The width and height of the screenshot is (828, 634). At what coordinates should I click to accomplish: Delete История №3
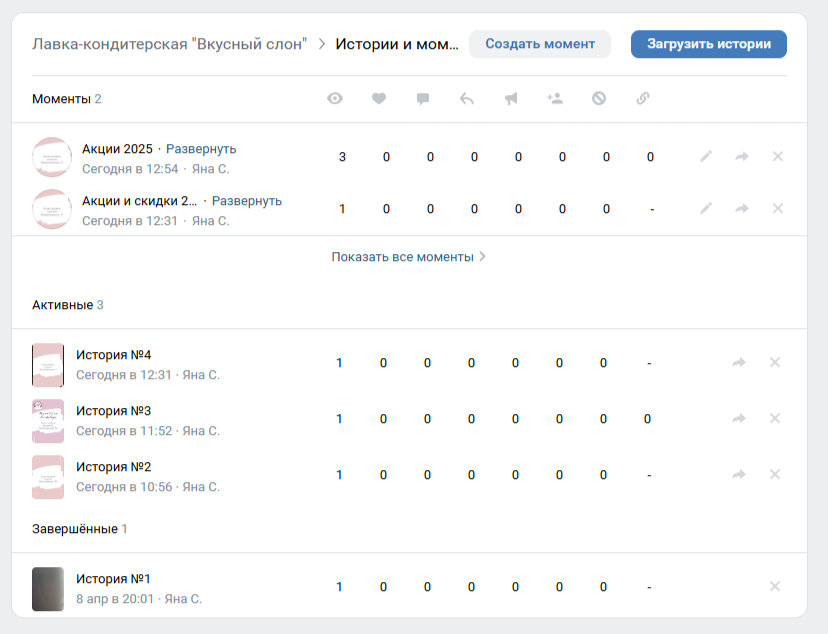(775, 419)
